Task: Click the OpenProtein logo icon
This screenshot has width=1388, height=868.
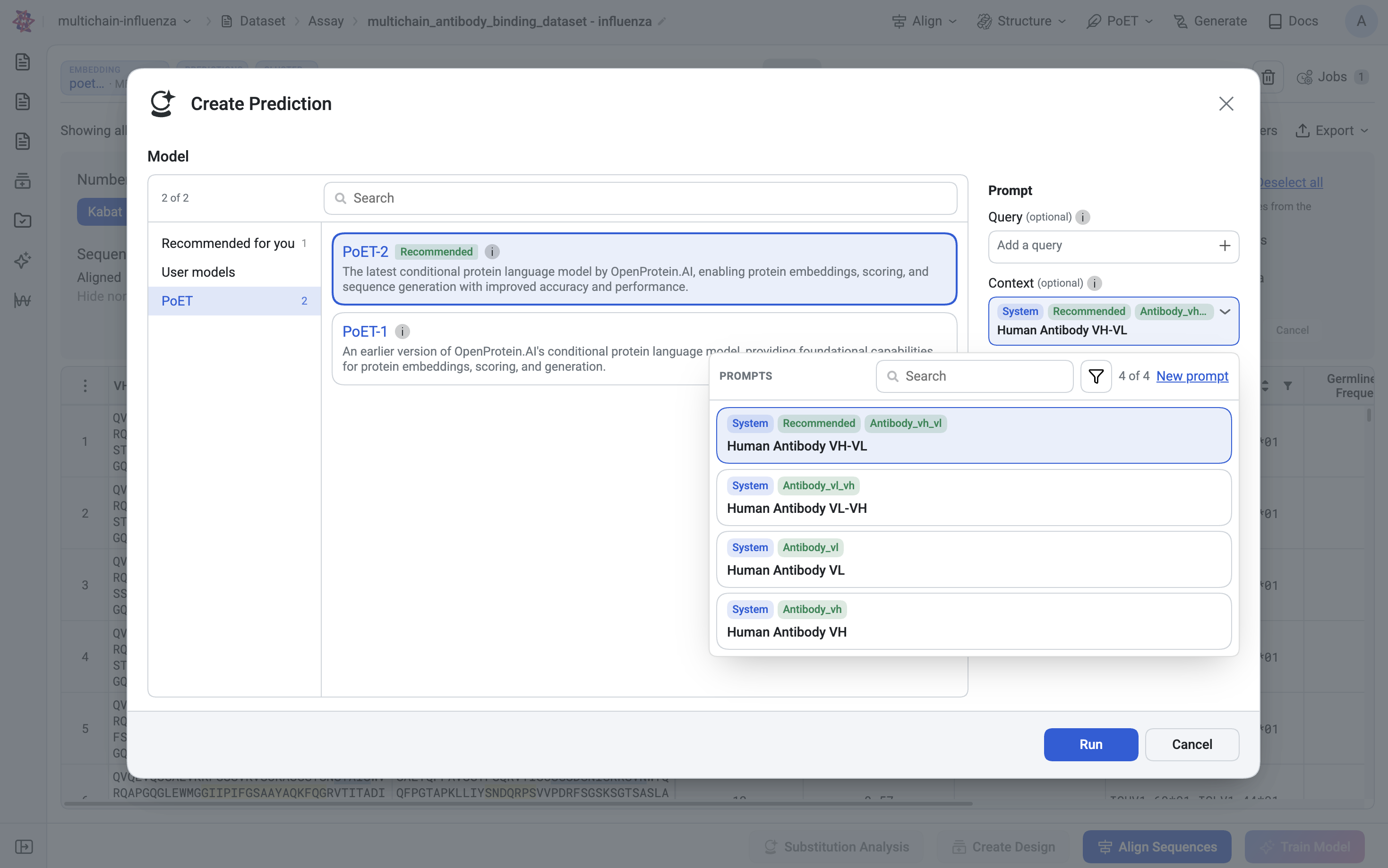Action: [23, 21]
